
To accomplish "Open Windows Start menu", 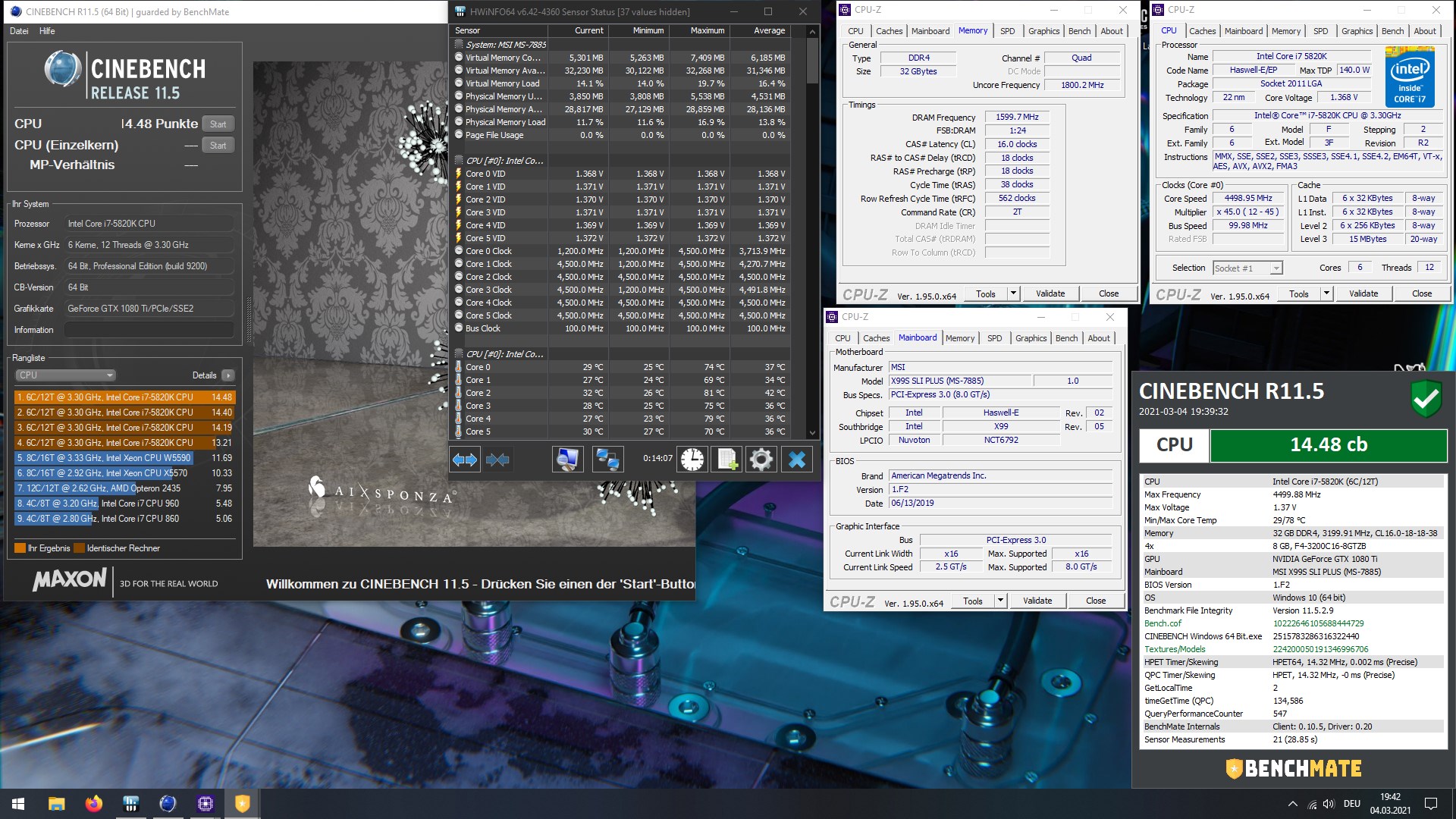I will (18, 803).
